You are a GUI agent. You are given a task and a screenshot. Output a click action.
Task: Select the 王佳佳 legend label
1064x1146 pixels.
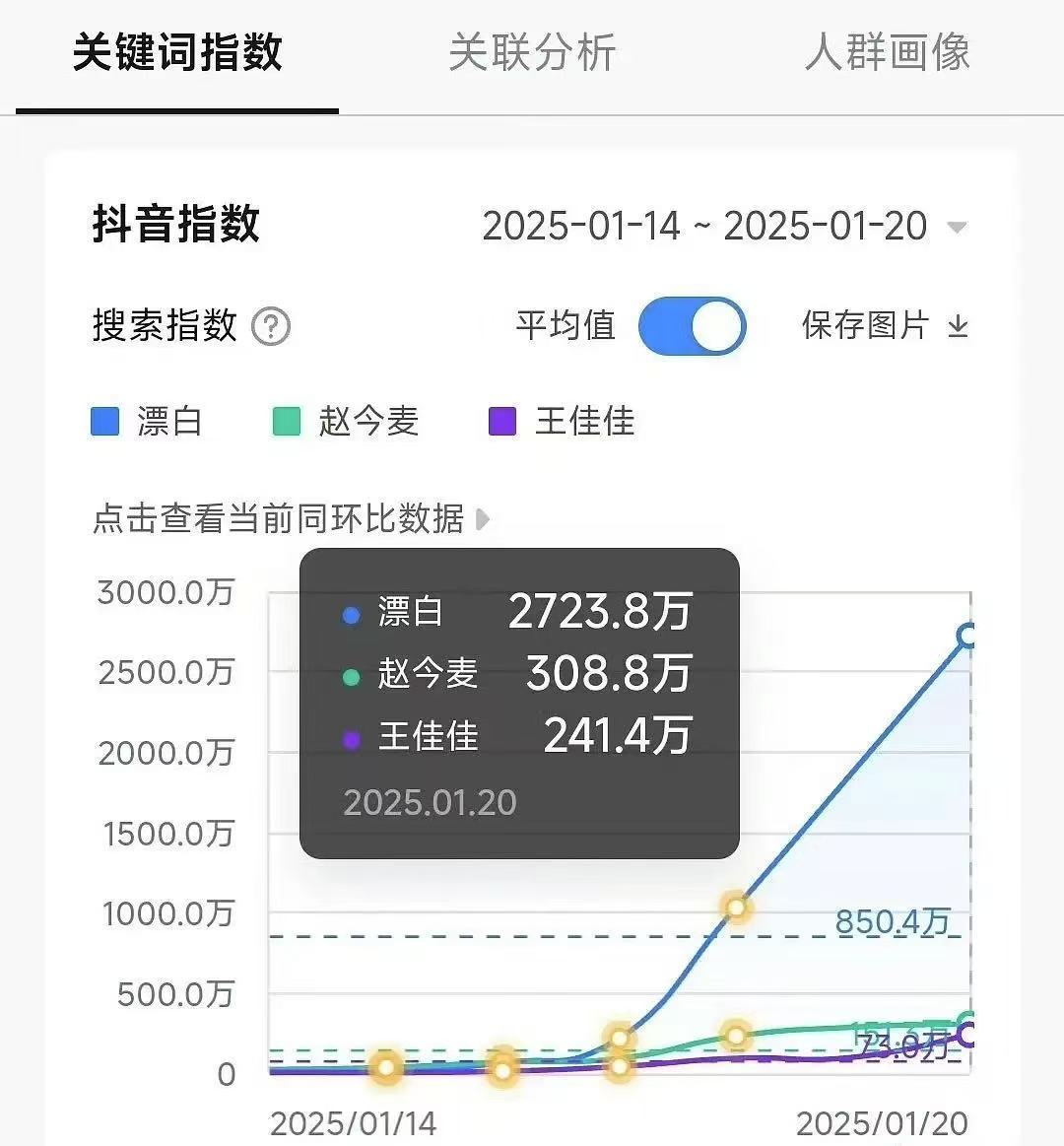coord(584,422)
